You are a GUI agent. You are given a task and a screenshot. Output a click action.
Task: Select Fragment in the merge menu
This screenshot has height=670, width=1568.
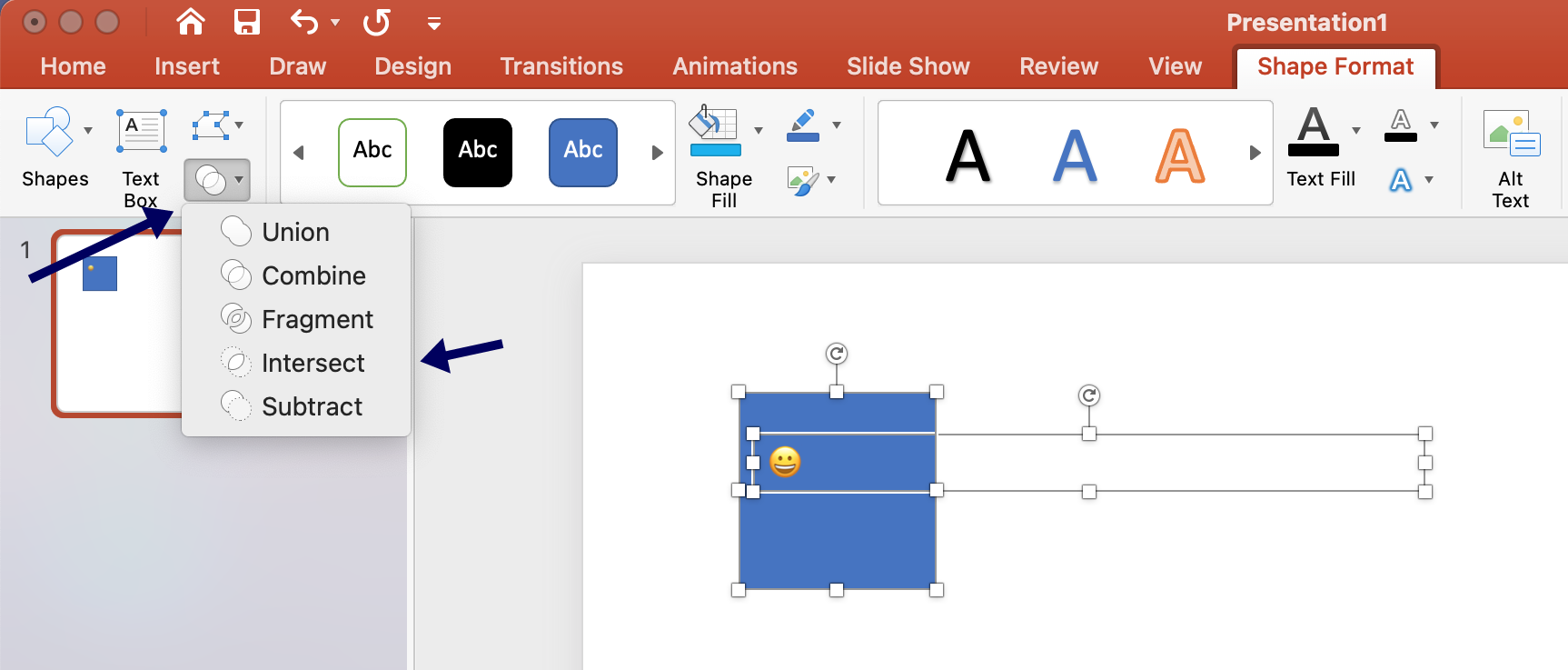[296, 319]
